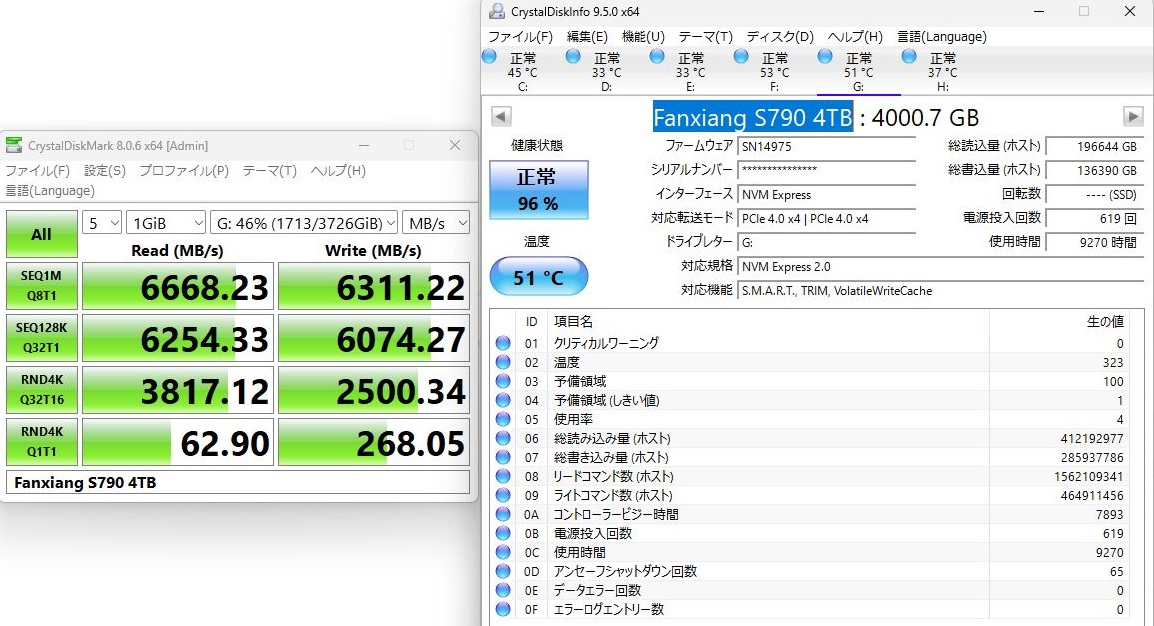
Task: Click the ファームウェア field SN14975
Action: pos(826,146)
